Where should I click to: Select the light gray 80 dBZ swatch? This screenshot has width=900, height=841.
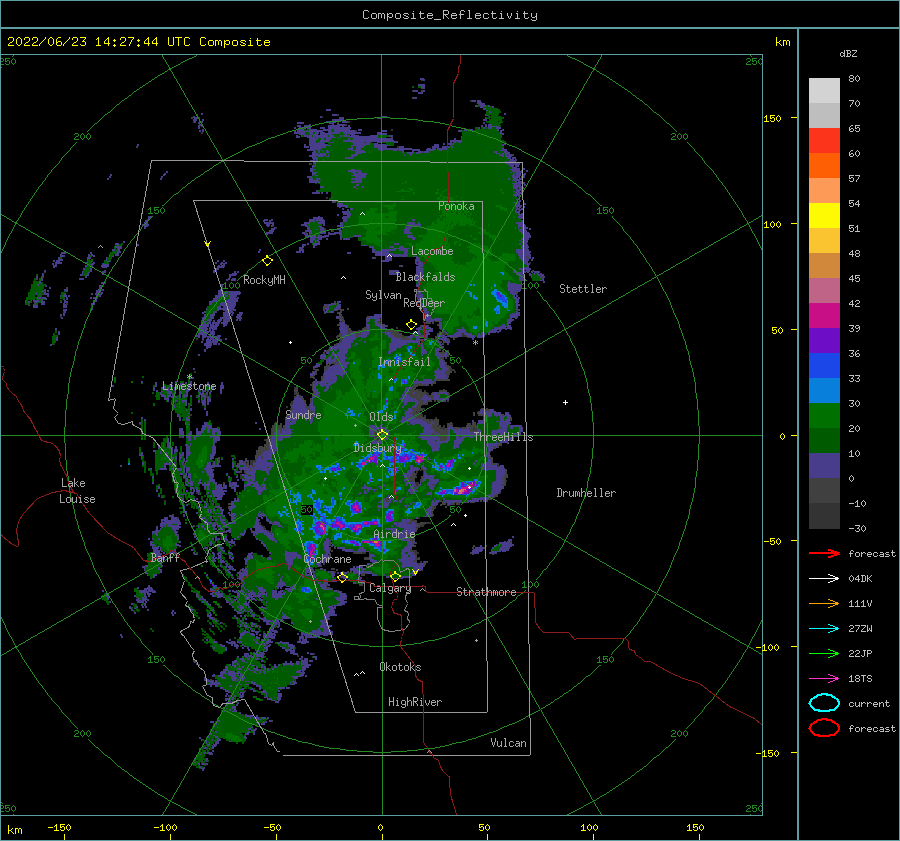(824, 90)
